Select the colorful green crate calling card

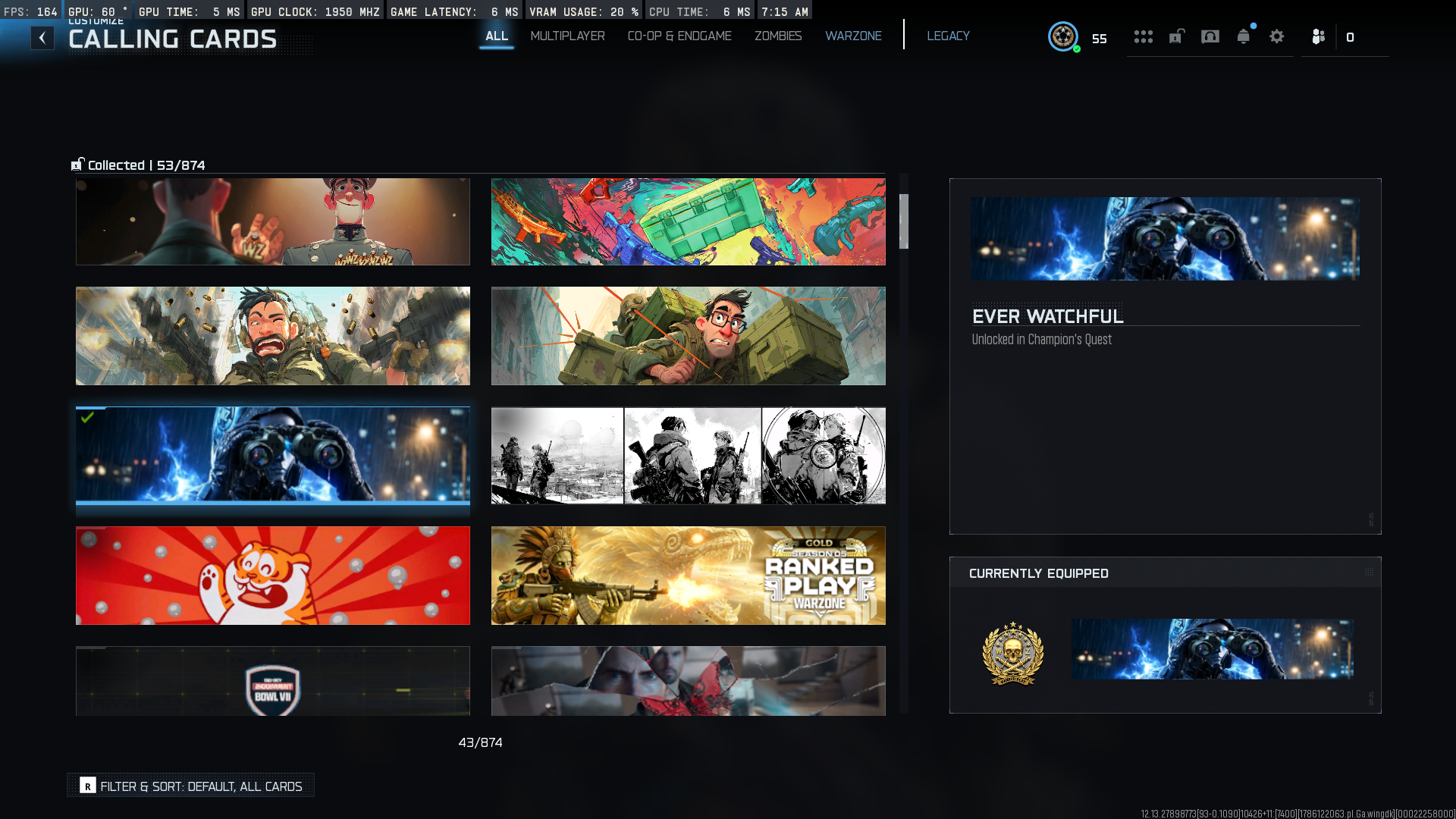pos(689,221)
